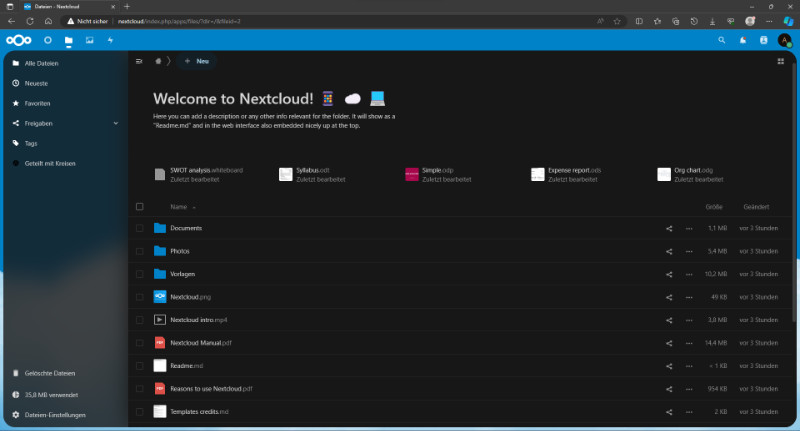
Task: Reload the browser page
Action: 30,21
